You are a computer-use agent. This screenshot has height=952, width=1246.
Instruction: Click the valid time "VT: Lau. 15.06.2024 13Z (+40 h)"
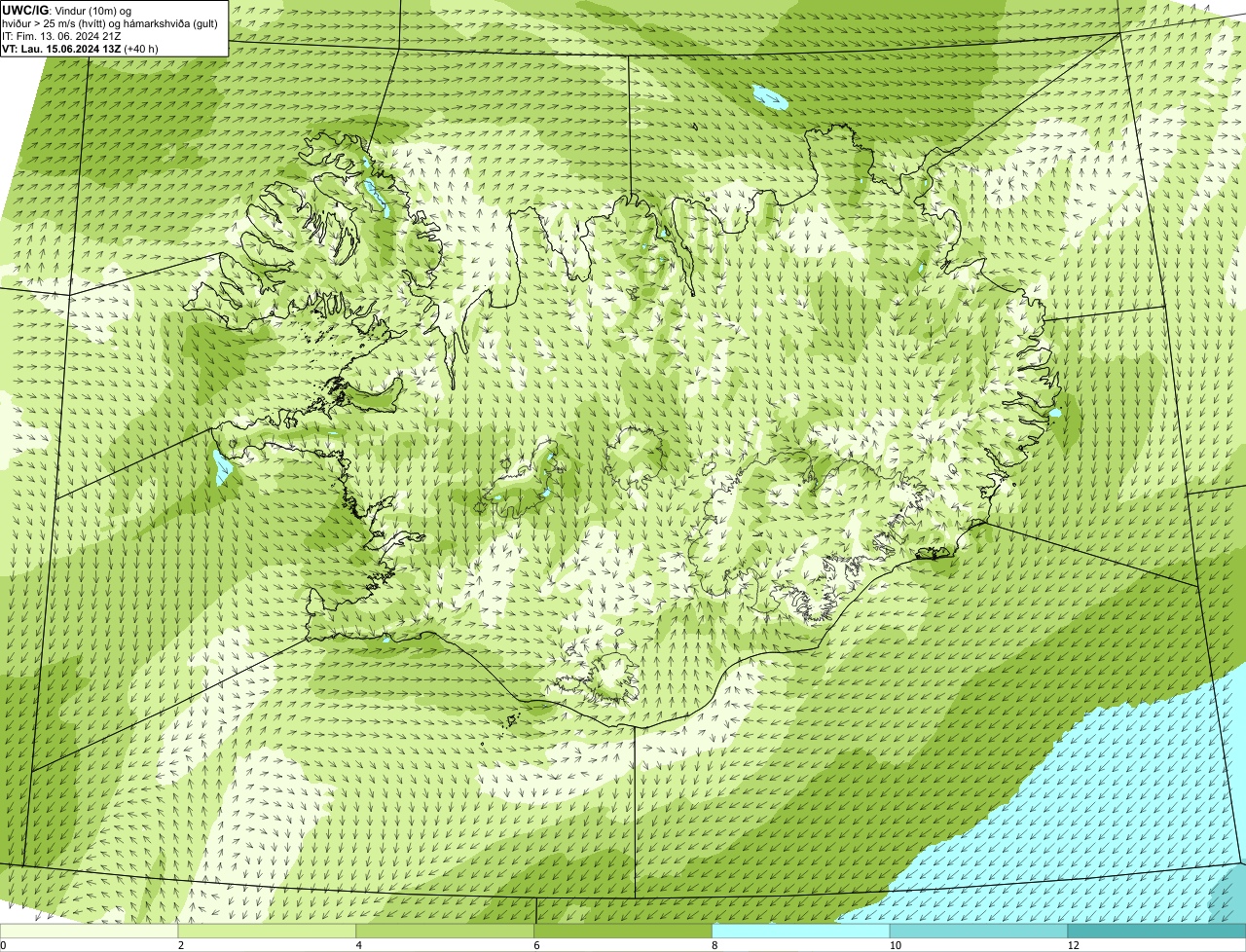(x=81, y=48)
